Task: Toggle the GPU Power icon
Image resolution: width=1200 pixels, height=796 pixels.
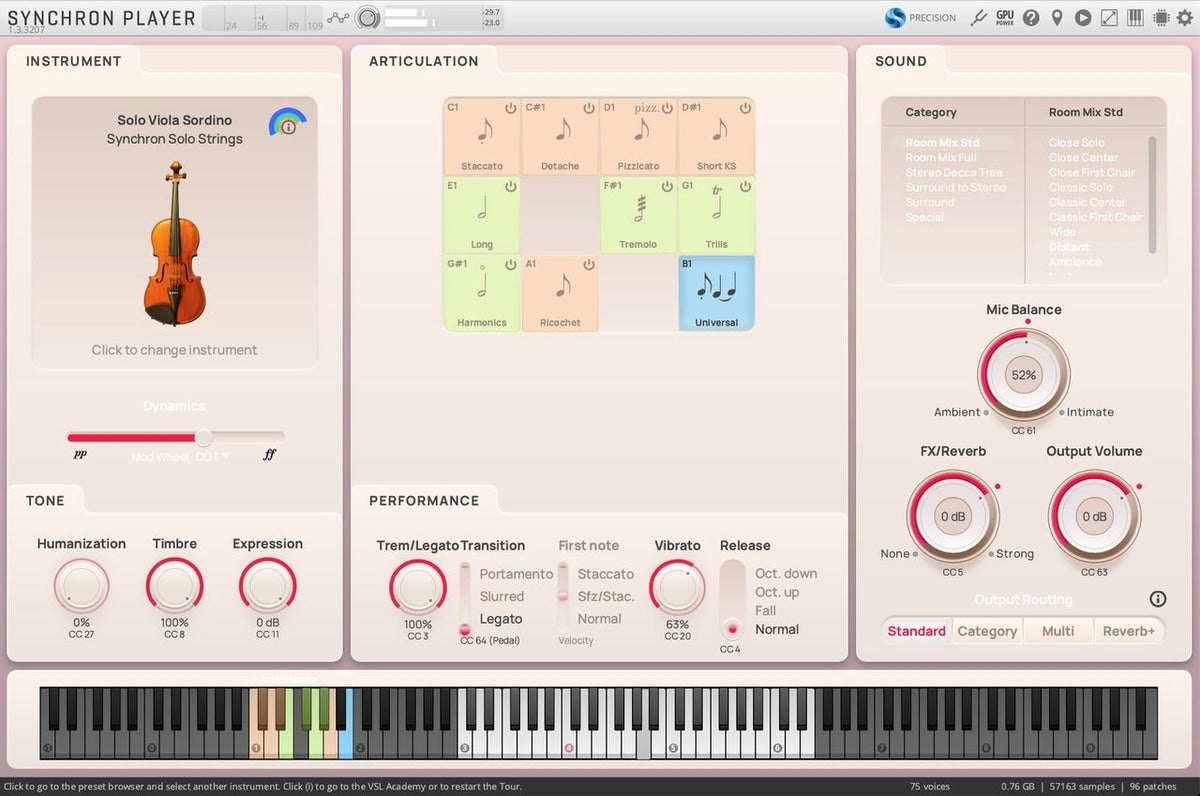Action: [x=1005, y=17]
